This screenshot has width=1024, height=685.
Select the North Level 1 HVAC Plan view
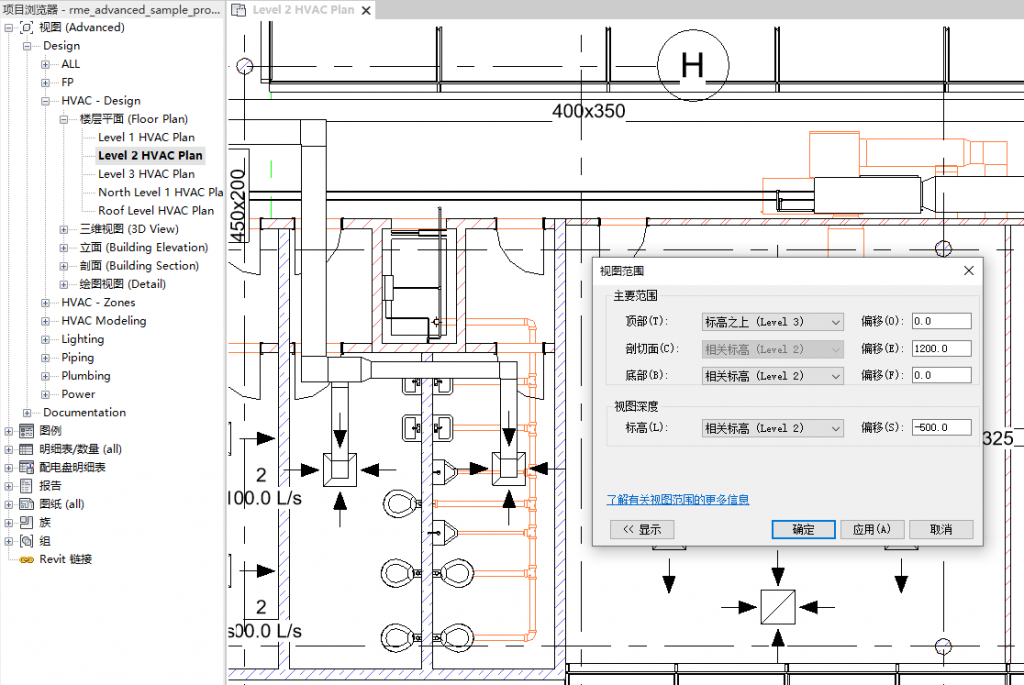tap(161, 192)
